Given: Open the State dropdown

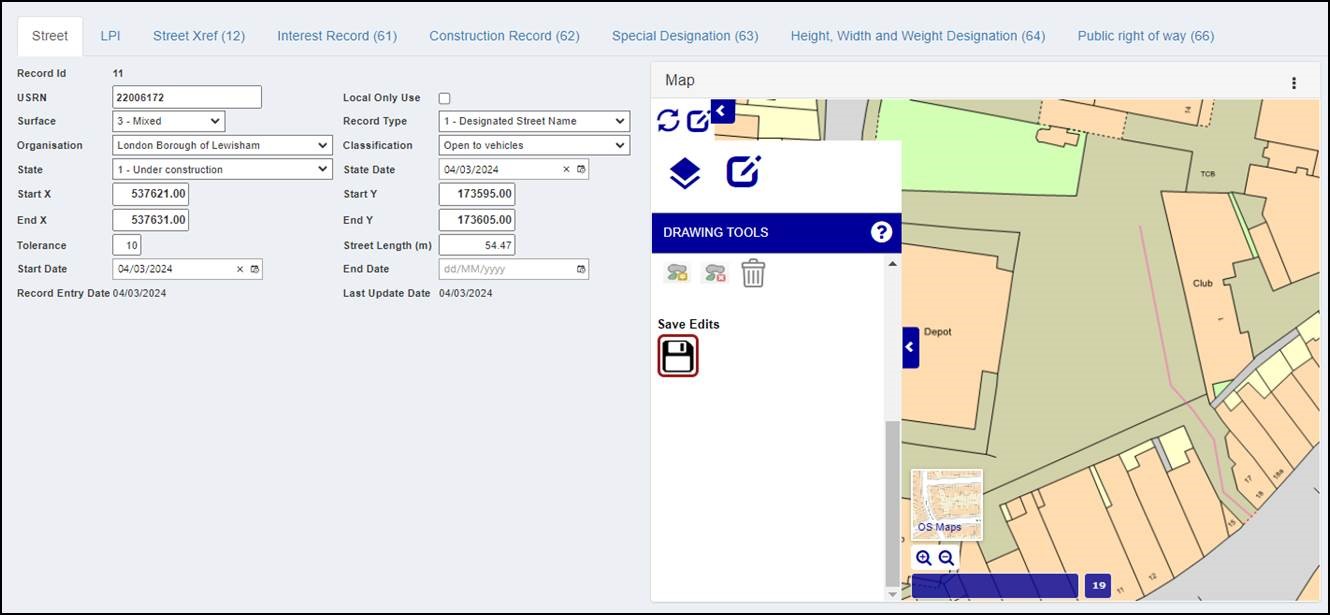Looking at the screenshot, I should [222, 169].
